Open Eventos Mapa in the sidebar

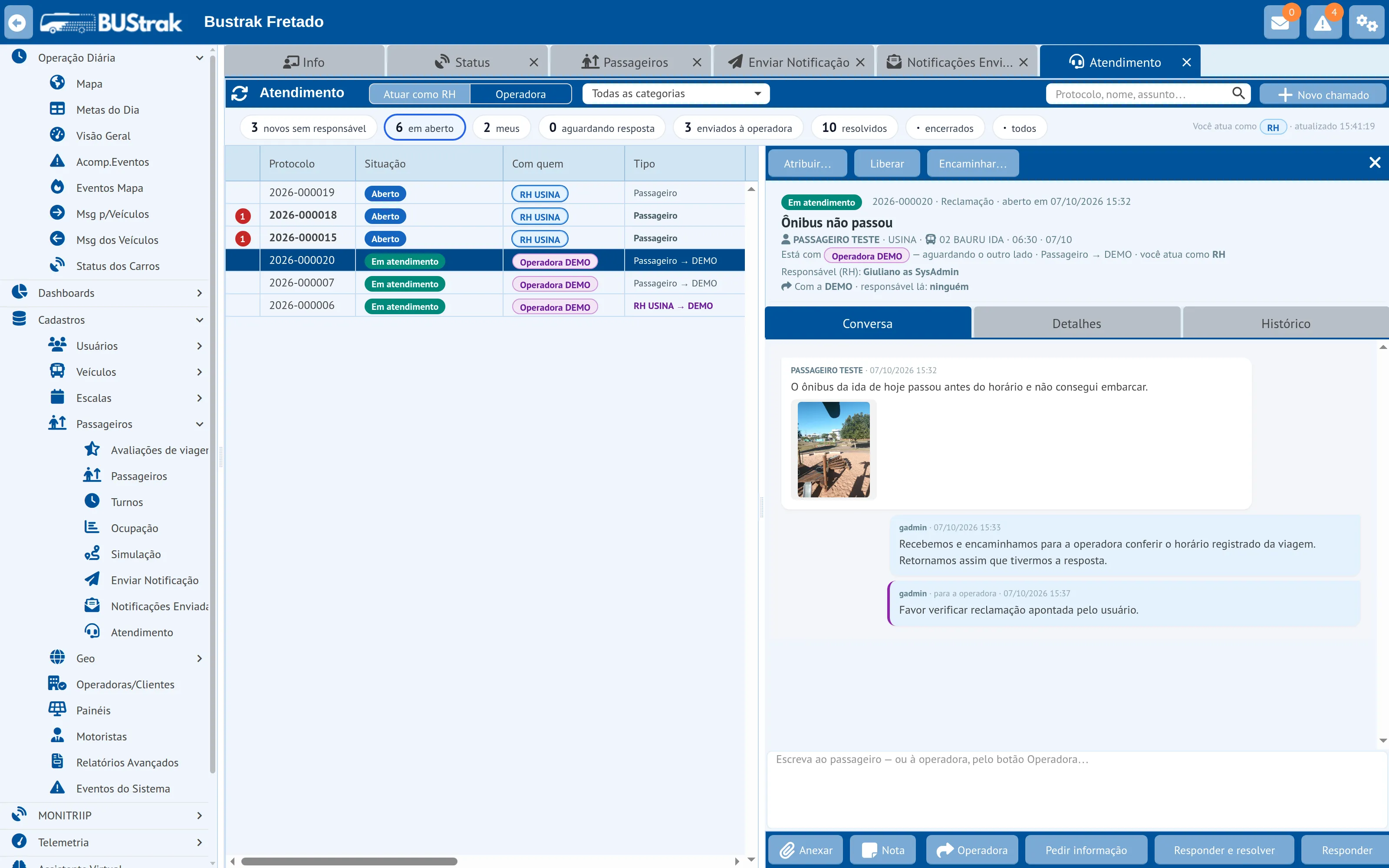(x=110, y=188)
